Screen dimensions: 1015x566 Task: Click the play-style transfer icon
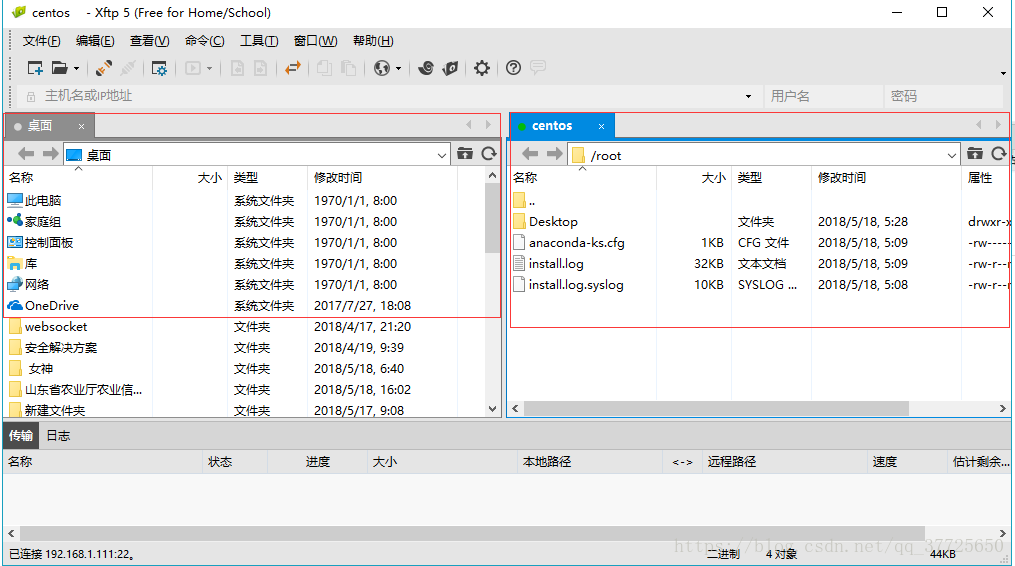point(193,67)
